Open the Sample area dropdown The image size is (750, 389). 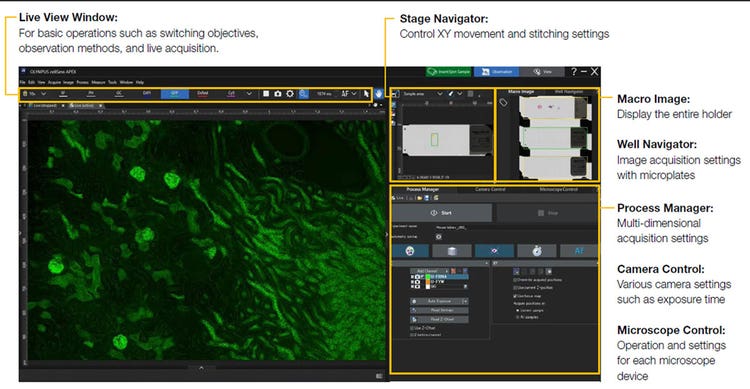coord(440,94)
